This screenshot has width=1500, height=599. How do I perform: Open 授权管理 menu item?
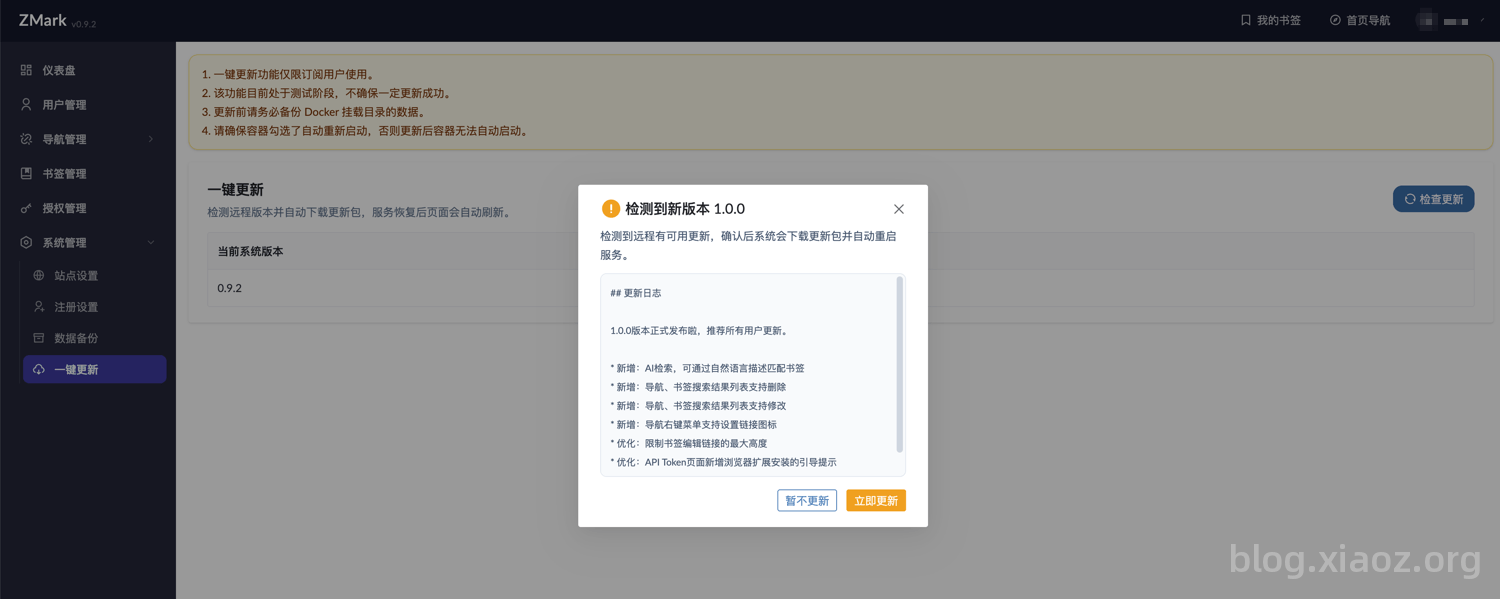[x=88, y=208]
